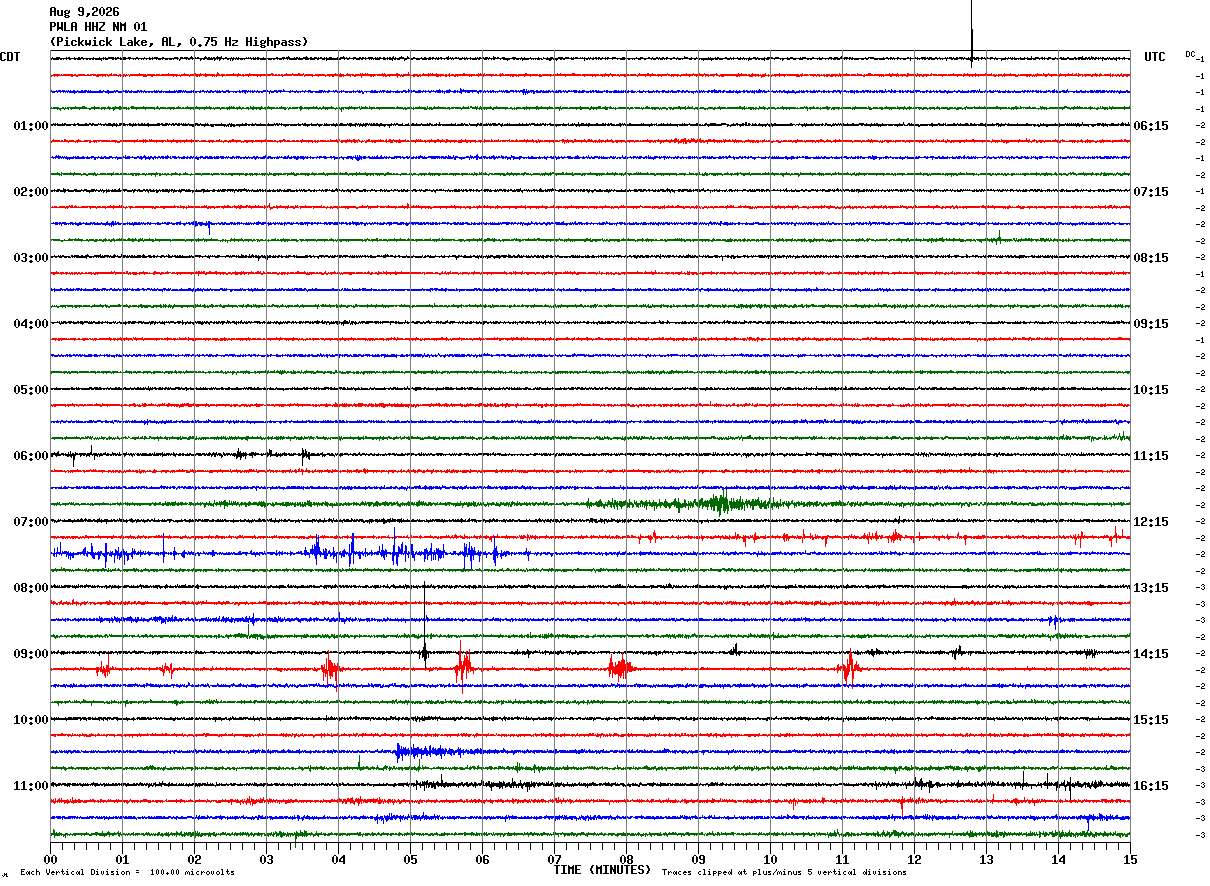This screenshot has width=1210, height=886.
Task: Click the 07:15 UTC row label
Action: coord(1151,192)
